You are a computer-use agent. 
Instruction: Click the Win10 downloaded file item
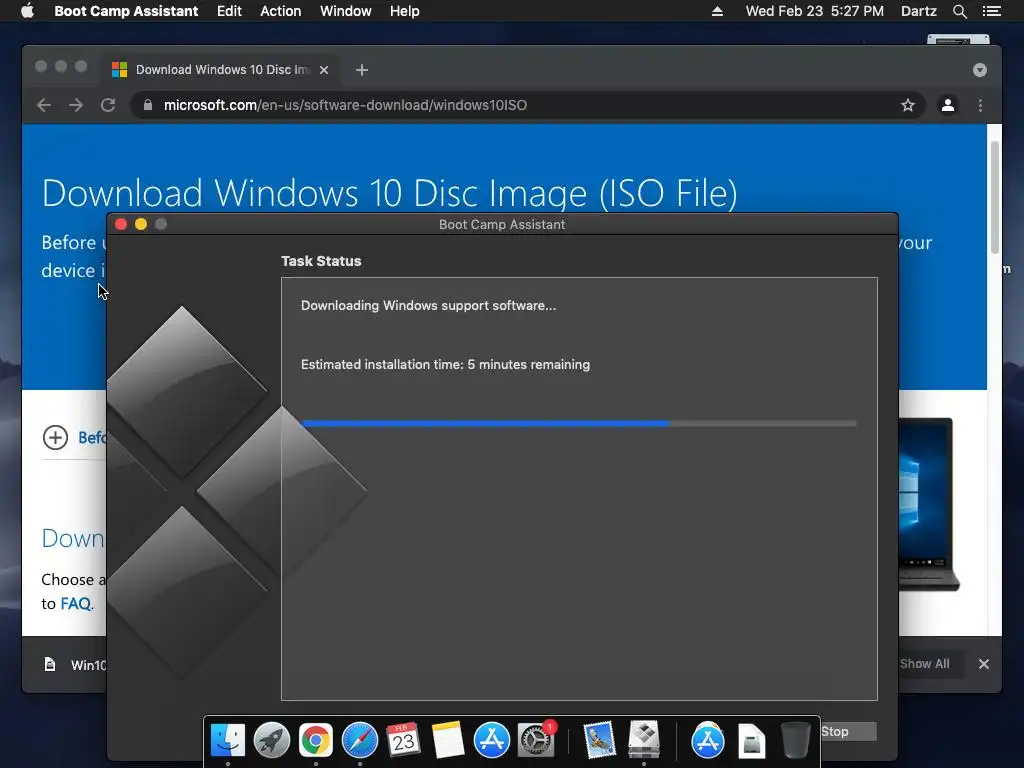(75, 665)
